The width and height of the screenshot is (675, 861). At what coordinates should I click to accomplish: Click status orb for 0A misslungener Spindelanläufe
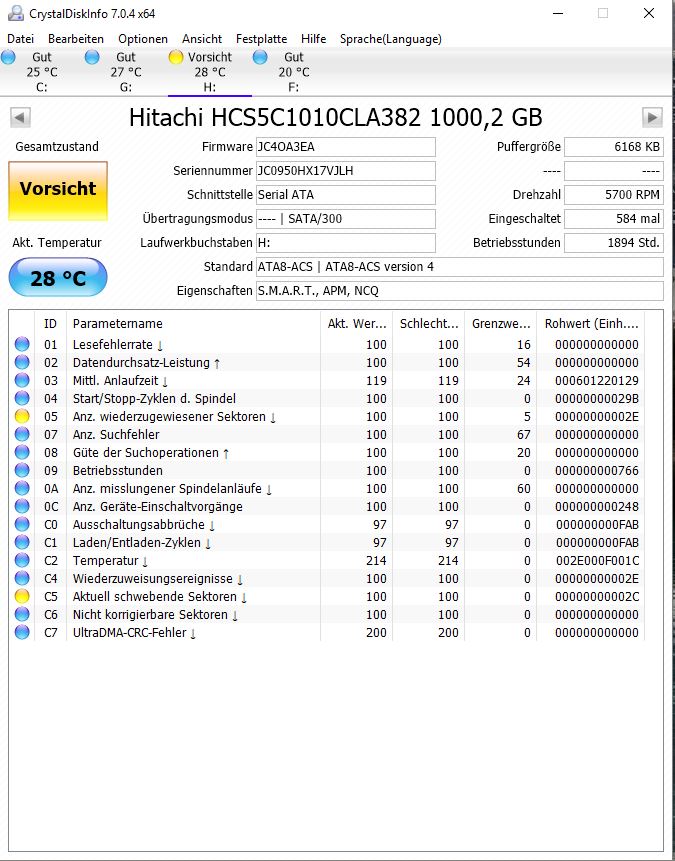tap(22, 488)
